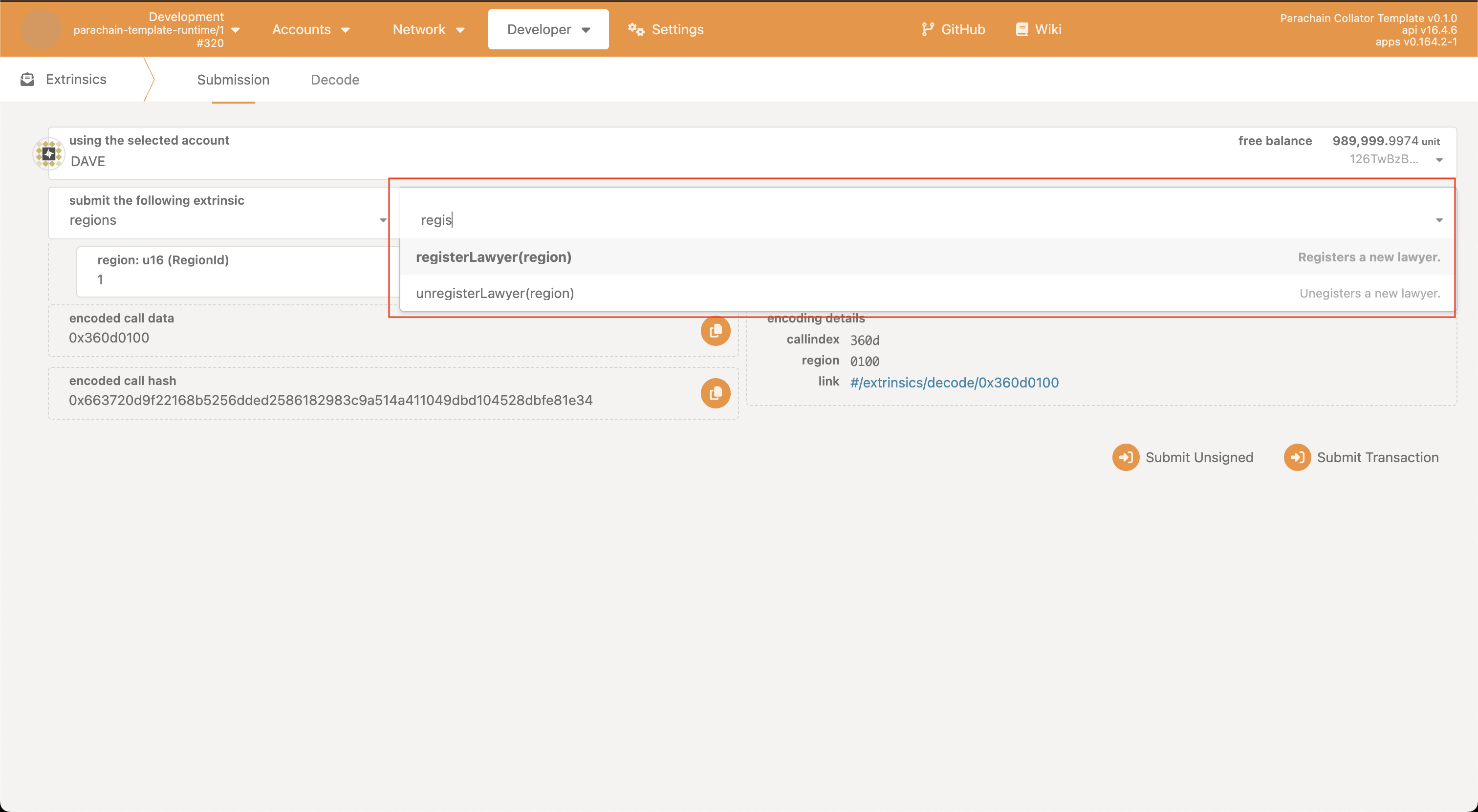Copy the encoded call hash

(x=715, y=393)
